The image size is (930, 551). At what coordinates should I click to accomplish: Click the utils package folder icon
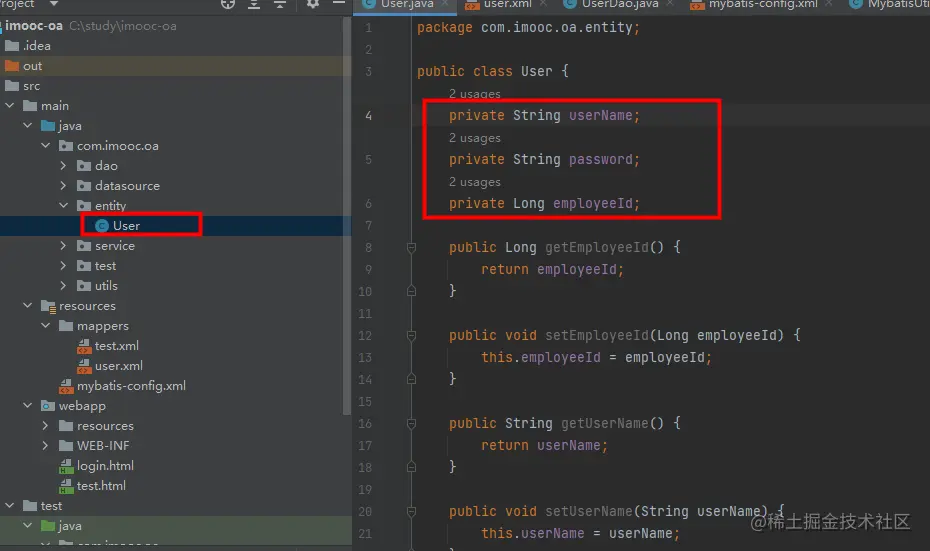click(84, 286)
